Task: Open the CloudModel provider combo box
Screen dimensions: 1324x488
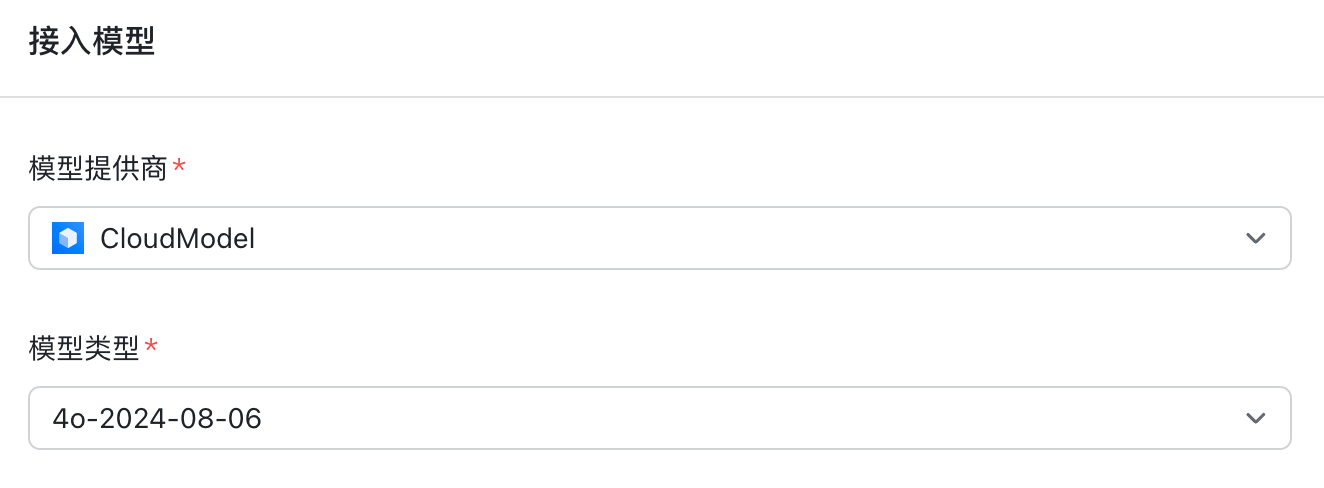Action: [660, 238]
